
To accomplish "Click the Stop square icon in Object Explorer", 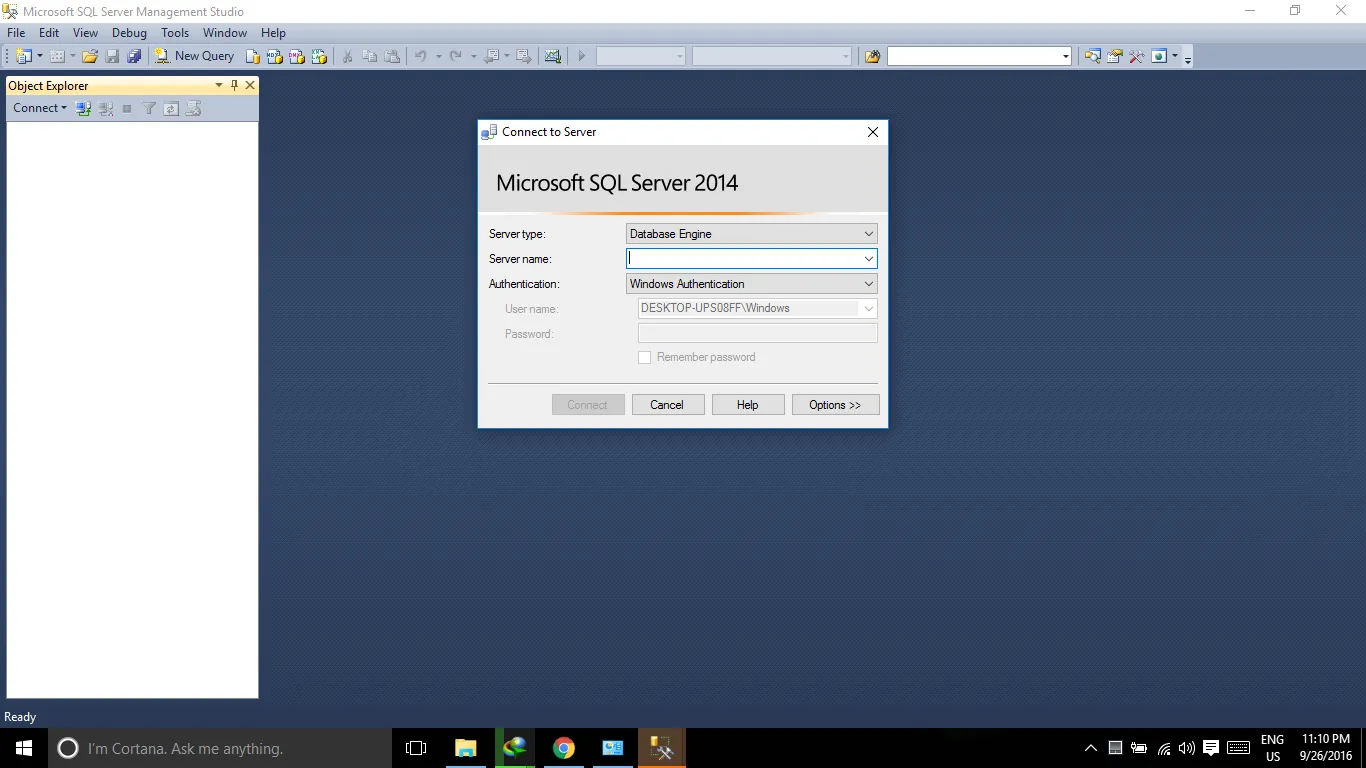I will coord(127,108).
